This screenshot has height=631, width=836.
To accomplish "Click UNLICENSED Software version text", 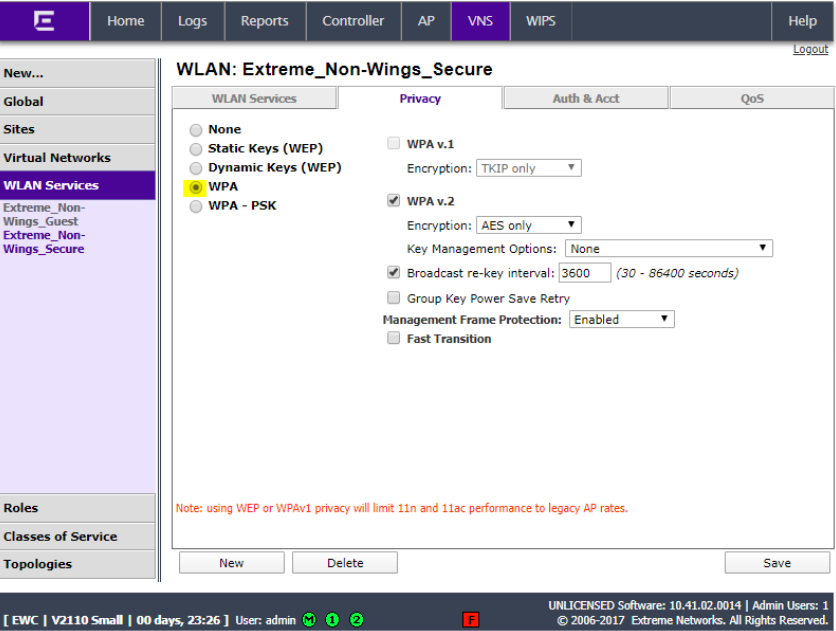I will 645,605.
